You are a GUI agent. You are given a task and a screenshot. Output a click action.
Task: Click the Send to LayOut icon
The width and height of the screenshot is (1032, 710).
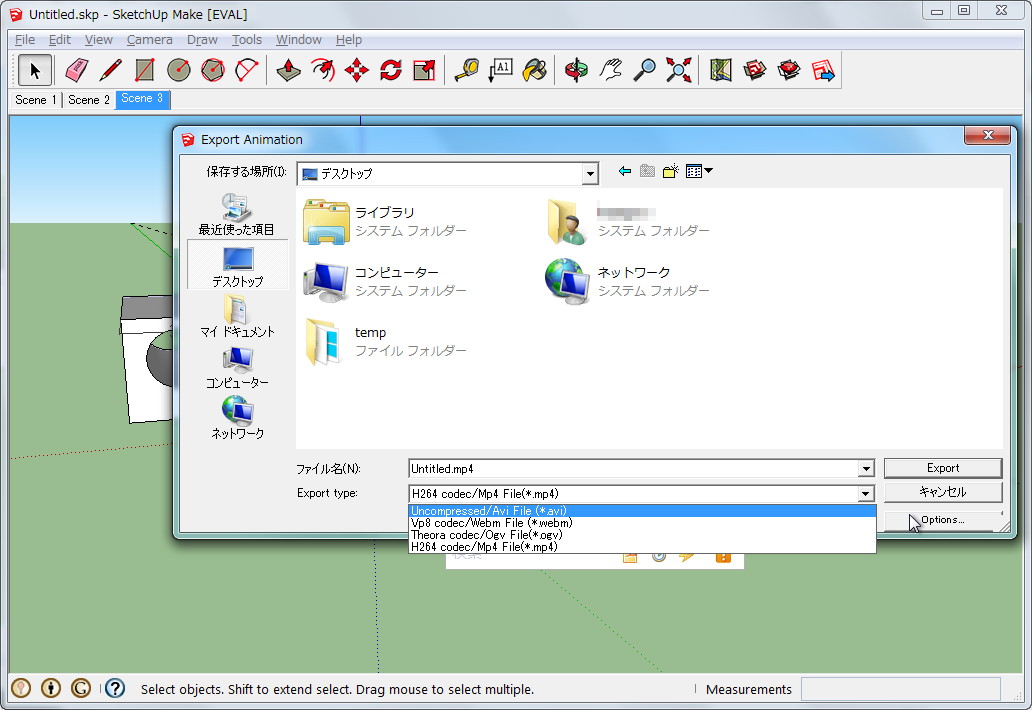pyautogui.click(x=823, y=70)
